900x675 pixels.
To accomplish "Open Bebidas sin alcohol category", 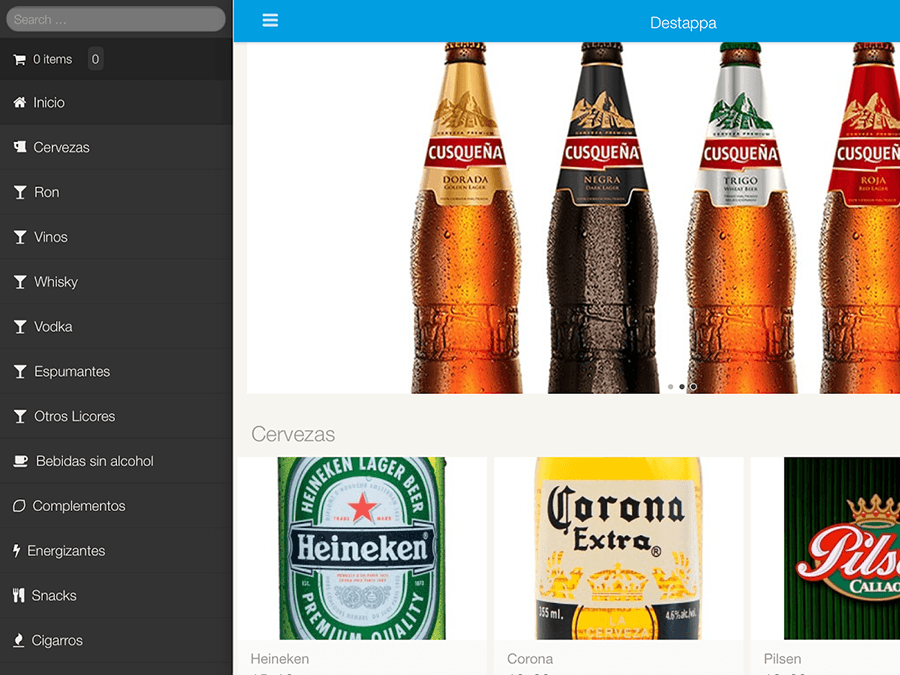I will tap(117, 461).
